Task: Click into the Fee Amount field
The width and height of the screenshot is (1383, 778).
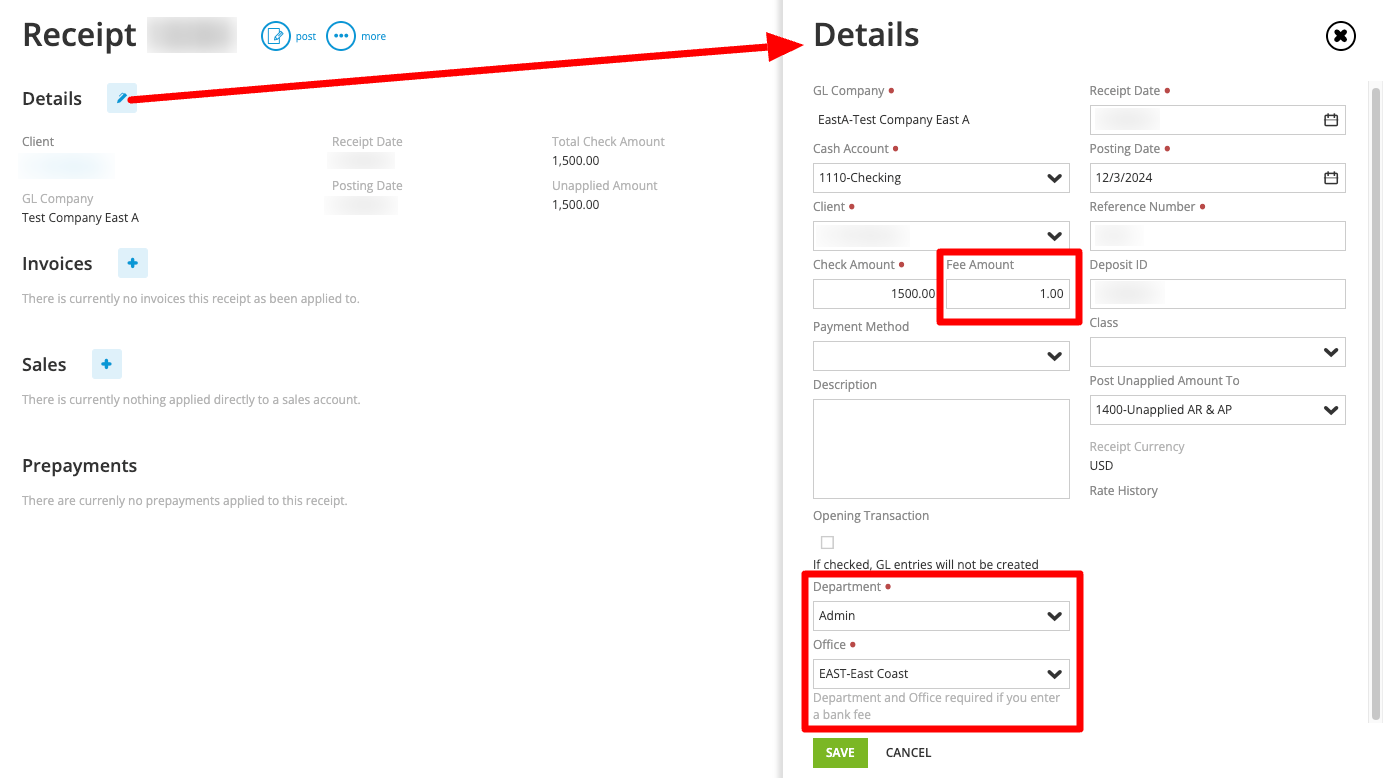Action: tap(1007, 294)
